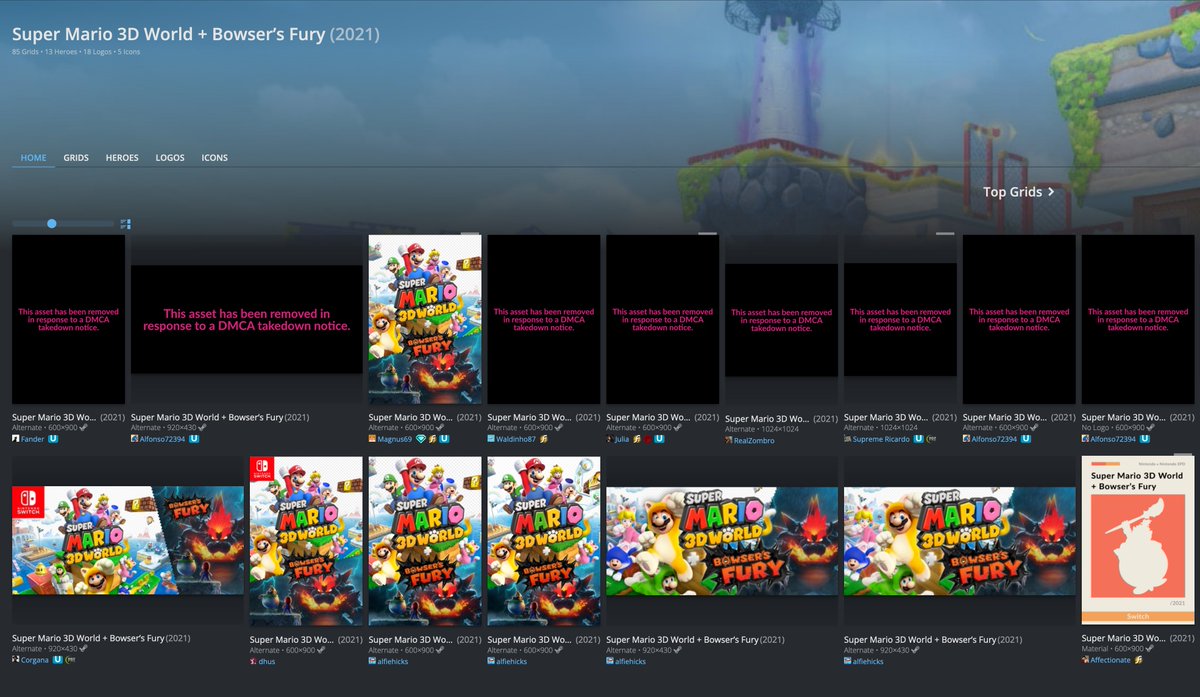Screen dimensions: 1200x697
Task: Click the thumbnail size slider handle
Action: coord(51,224)
